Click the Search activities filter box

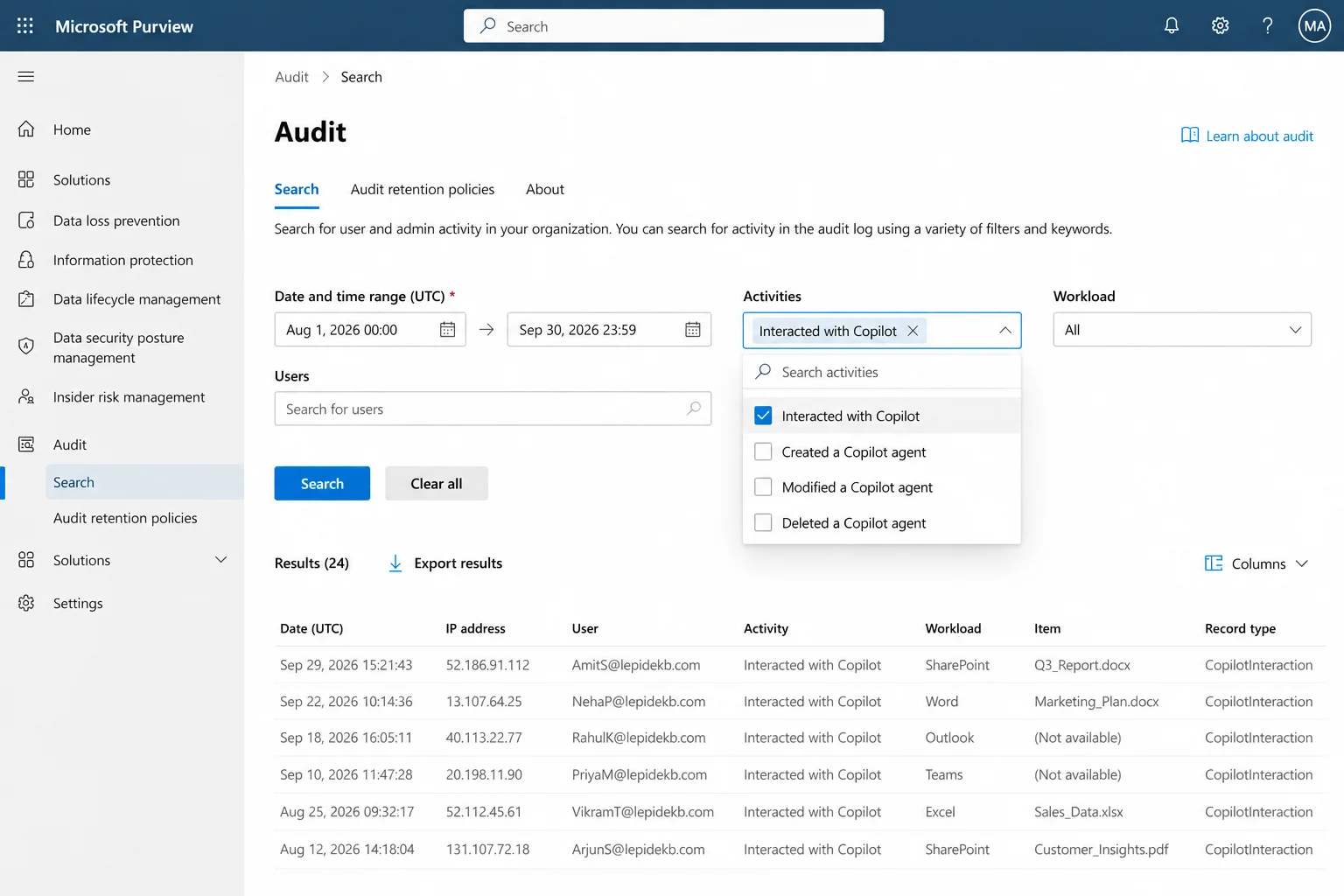pyautogui.click(x=882, y=372)
